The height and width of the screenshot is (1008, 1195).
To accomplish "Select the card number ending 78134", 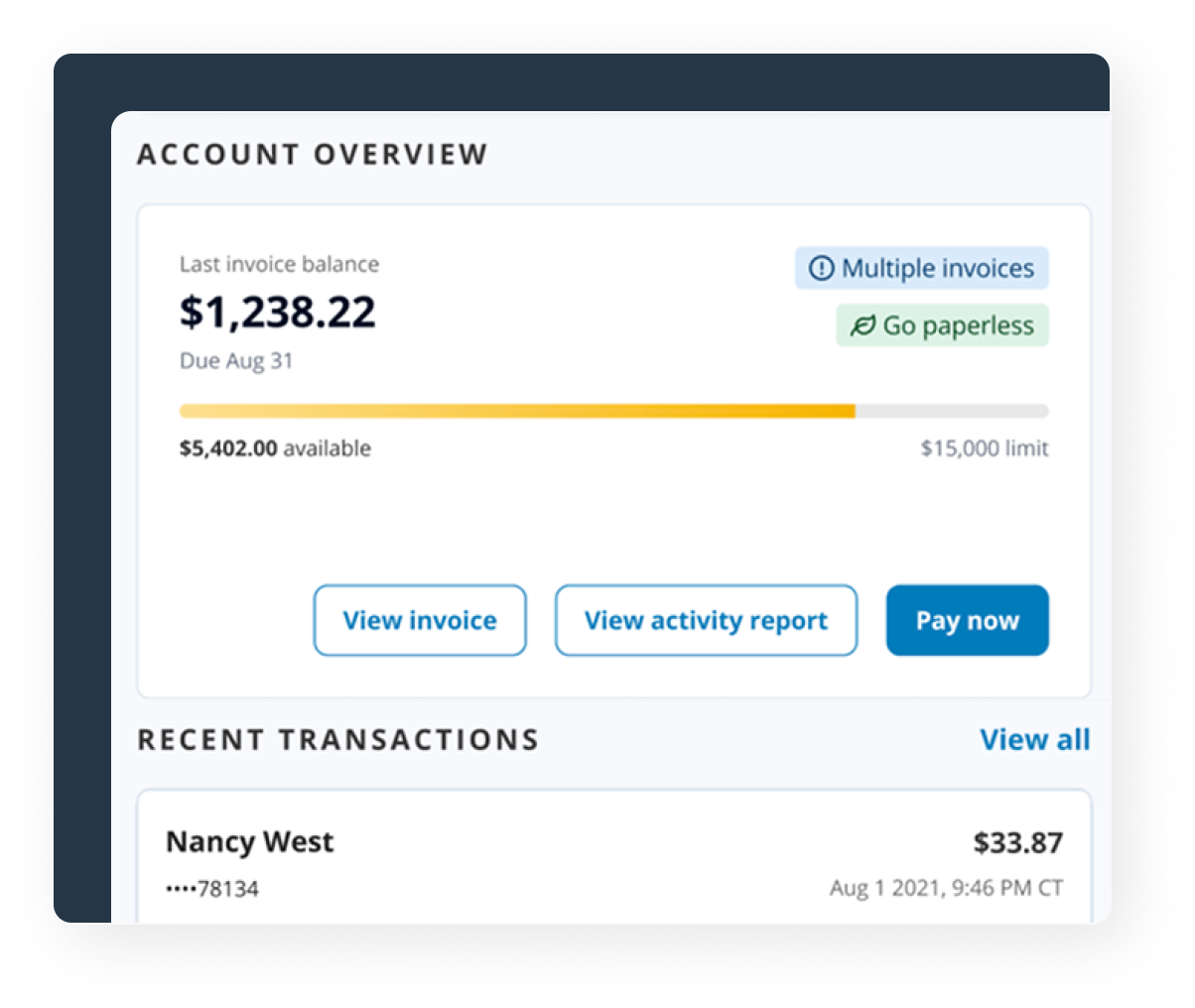I will click(212, 889).
